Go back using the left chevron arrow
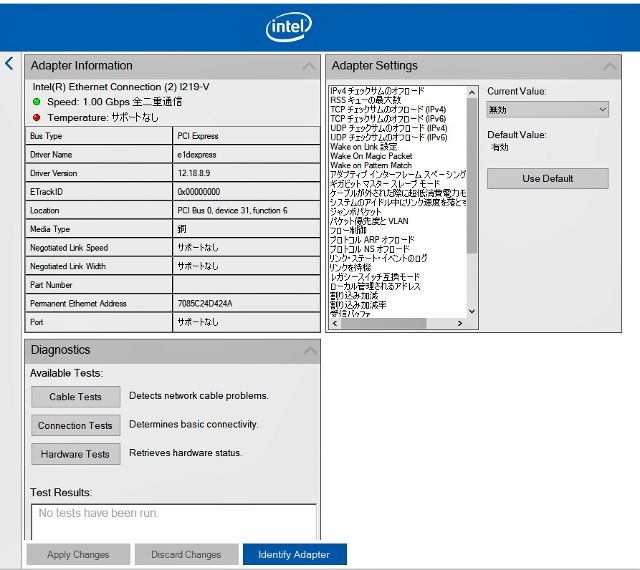The image size is (640, 570). point(9,63)
